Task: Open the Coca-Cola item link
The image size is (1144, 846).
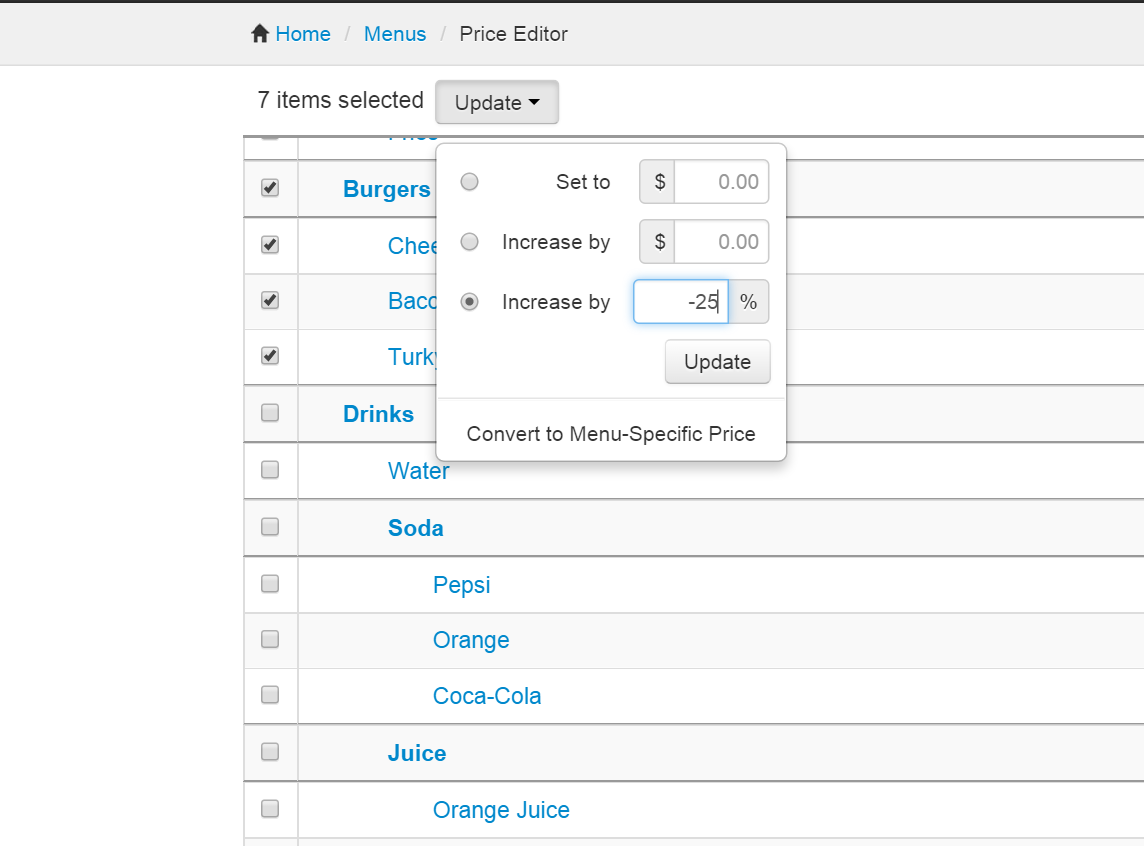Action: [x=487, y=695]
